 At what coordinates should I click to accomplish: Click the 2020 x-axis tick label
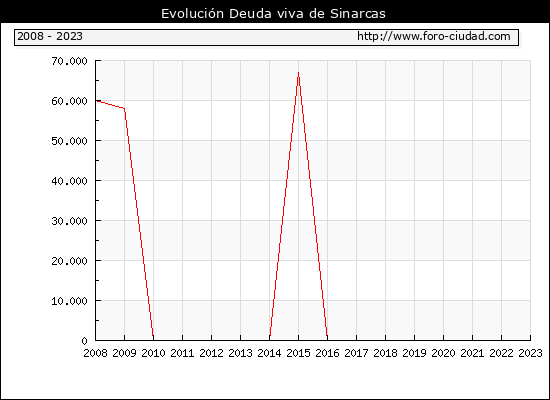pyautogui.click(x=443, y=353)
